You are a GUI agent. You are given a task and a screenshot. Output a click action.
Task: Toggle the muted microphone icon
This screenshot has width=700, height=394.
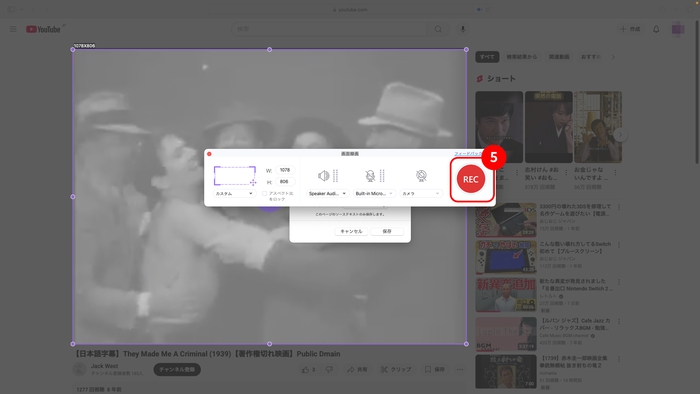tap(370, 176)
